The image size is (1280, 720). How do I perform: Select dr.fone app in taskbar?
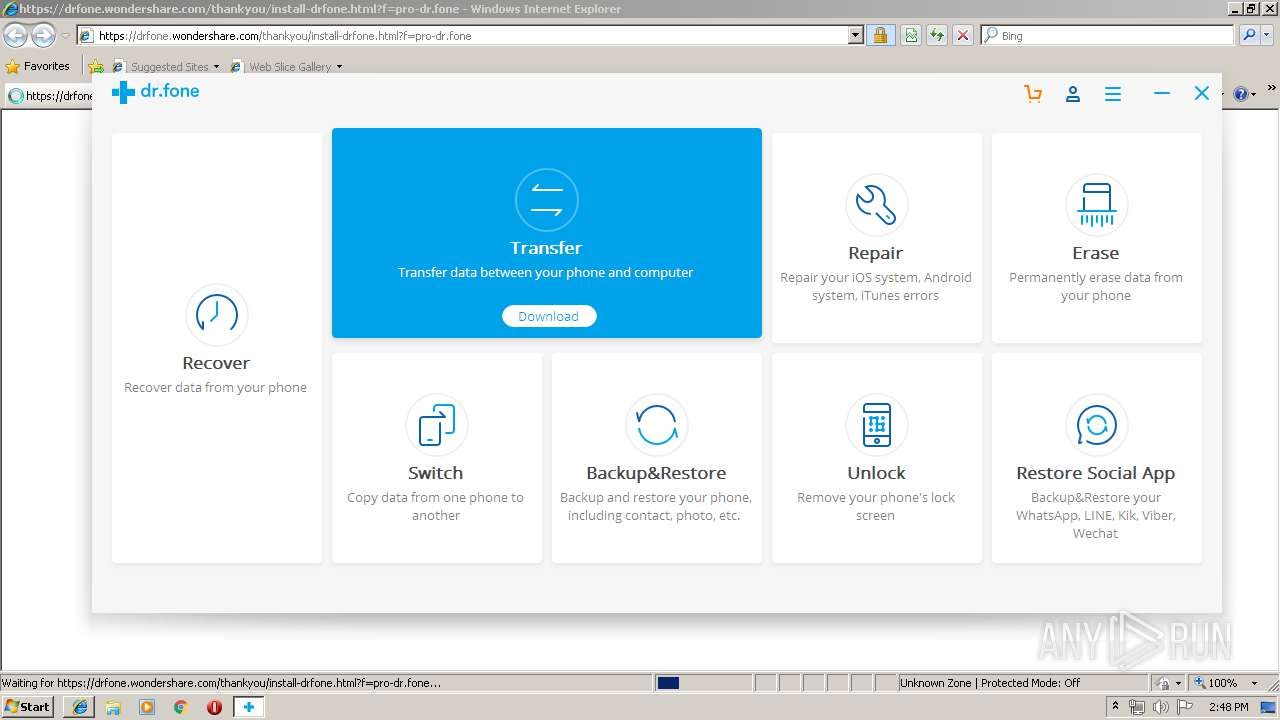coord(249,707)
